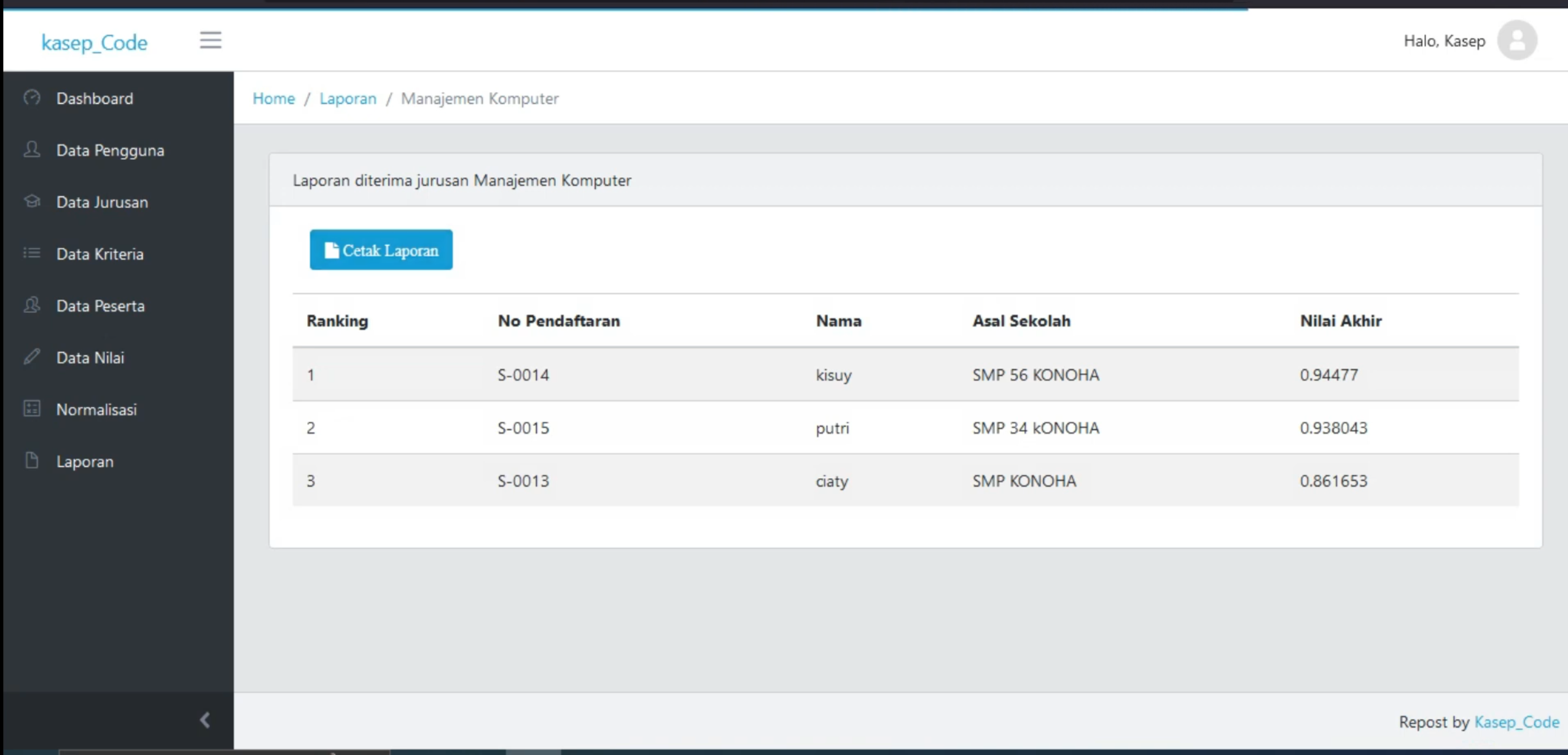Click the Nilai Akhir column header
Viewport: 1568px width, 755px height.
[1340, 321]
